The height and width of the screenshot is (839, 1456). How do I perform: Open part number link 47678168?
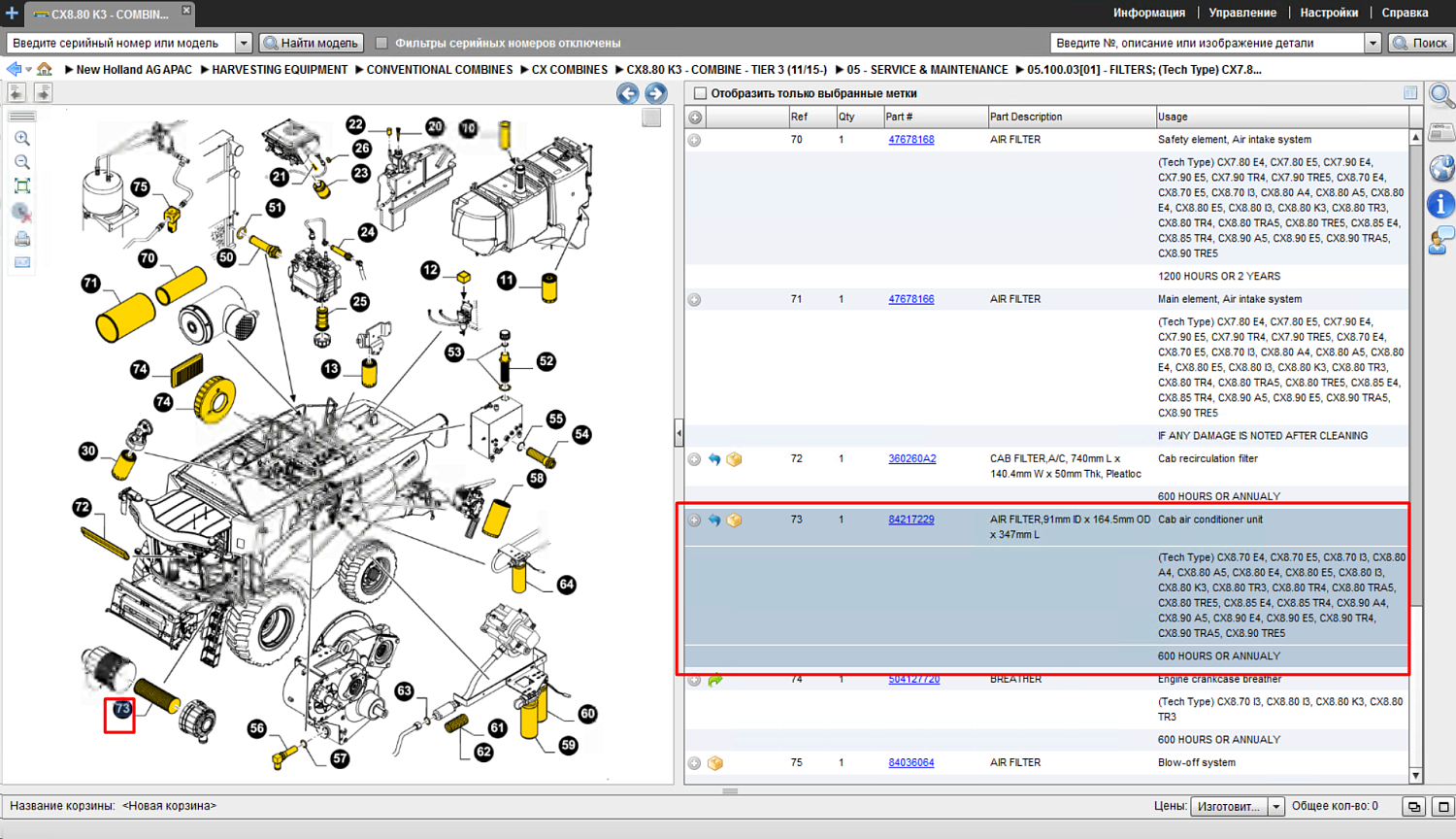coord(911,140)
